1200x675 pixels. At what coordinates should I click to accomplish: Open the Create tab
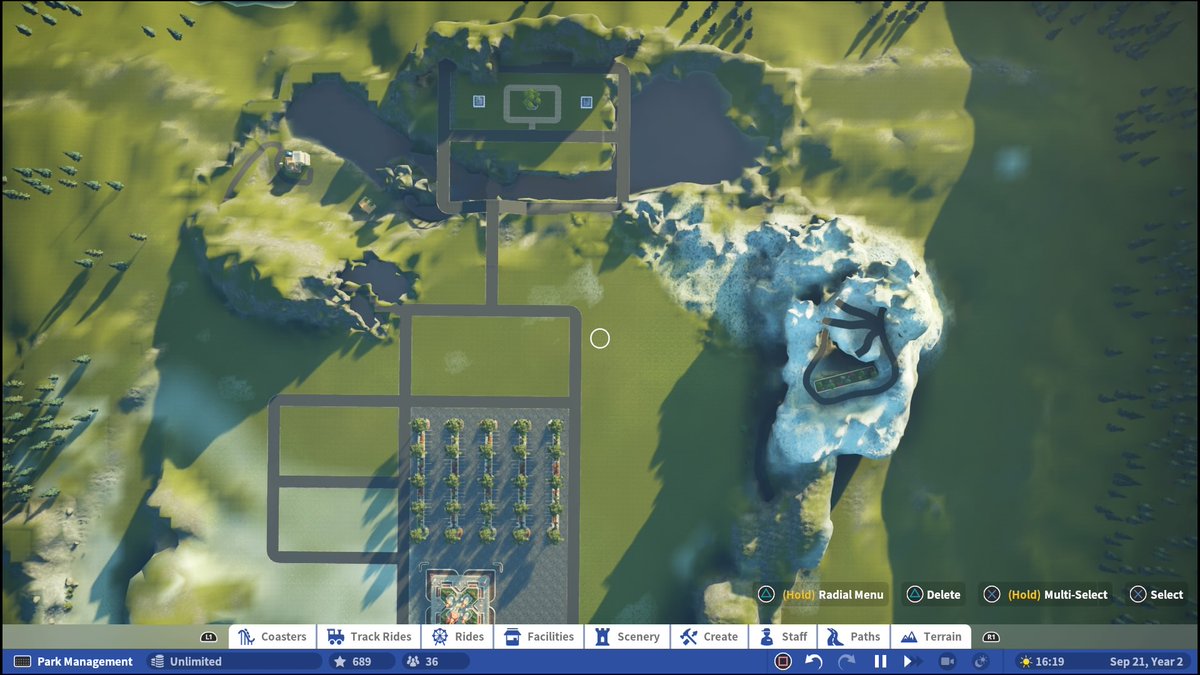(x=710, y=637)
